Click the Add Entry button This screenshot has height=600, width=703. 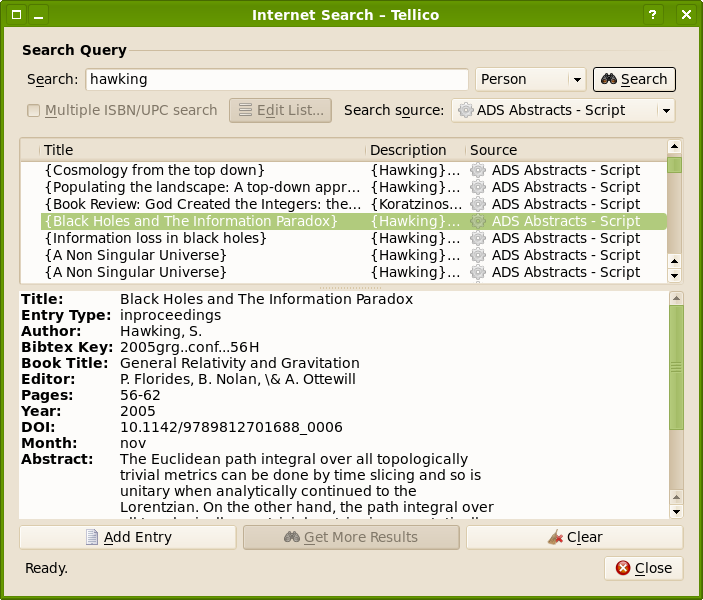pos(128,537)
